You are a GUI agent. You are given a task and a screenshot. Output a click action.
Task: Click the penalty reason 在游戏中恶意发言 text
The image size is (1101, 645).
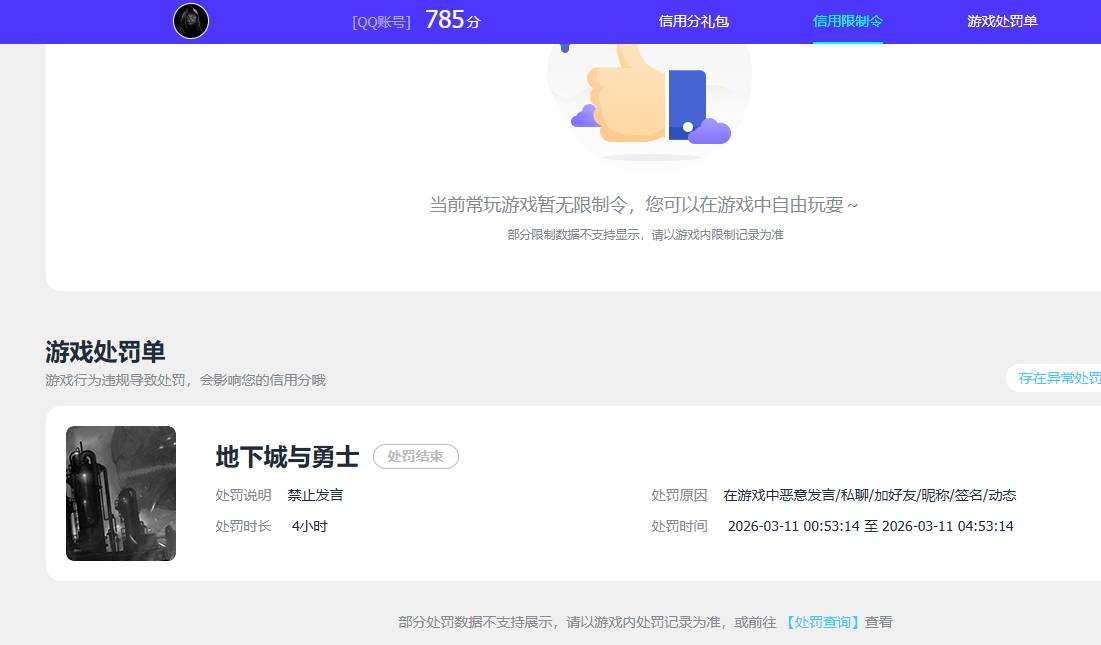pyautogui.click(x=869, y=495)
